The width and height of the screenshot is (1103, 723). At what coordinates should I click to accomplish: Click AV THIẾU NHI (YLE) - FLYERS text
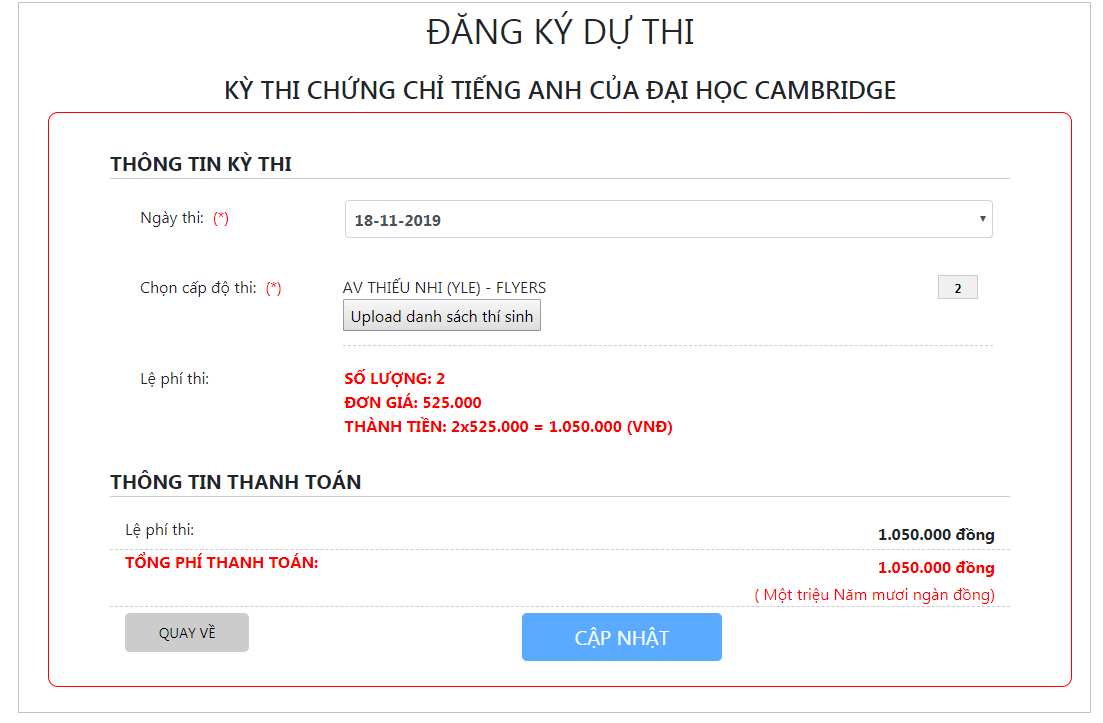pos(445,288)
